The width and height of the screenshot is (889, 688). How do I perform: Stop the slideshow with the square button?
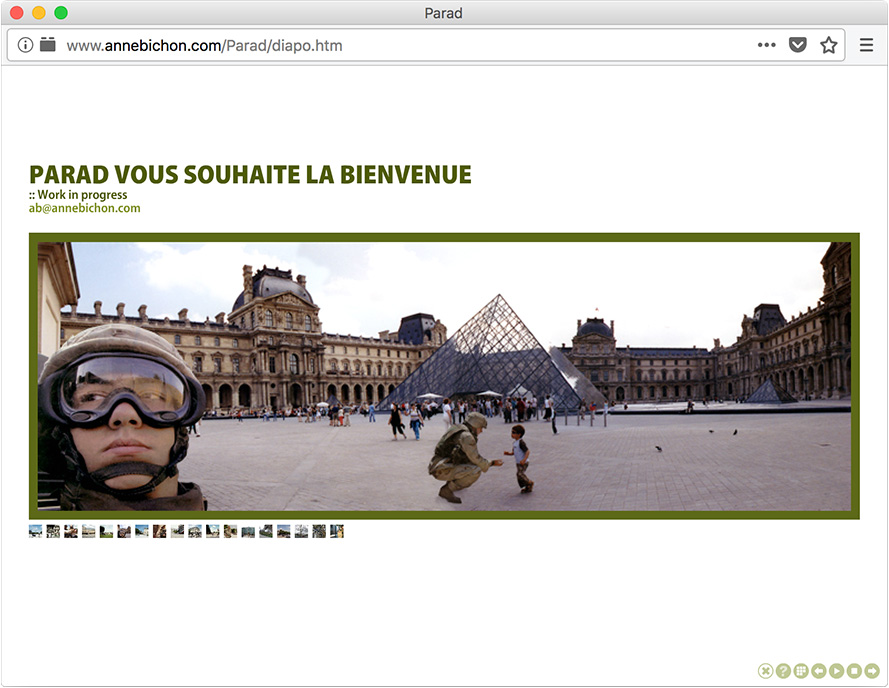854,671
